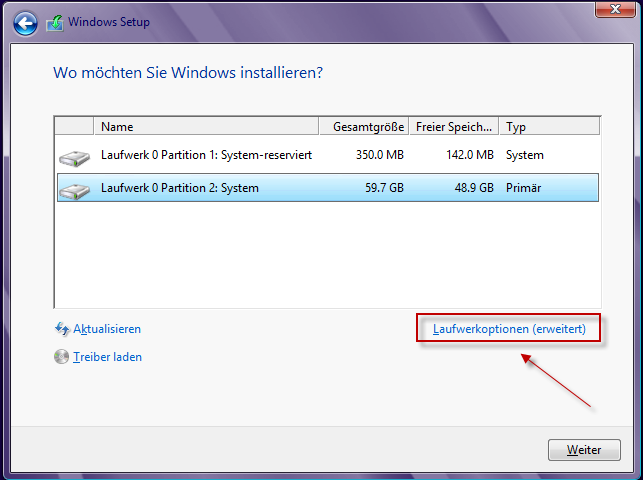
Task: Open the Aktualisieren link
Action: click(x=107, y=329)
